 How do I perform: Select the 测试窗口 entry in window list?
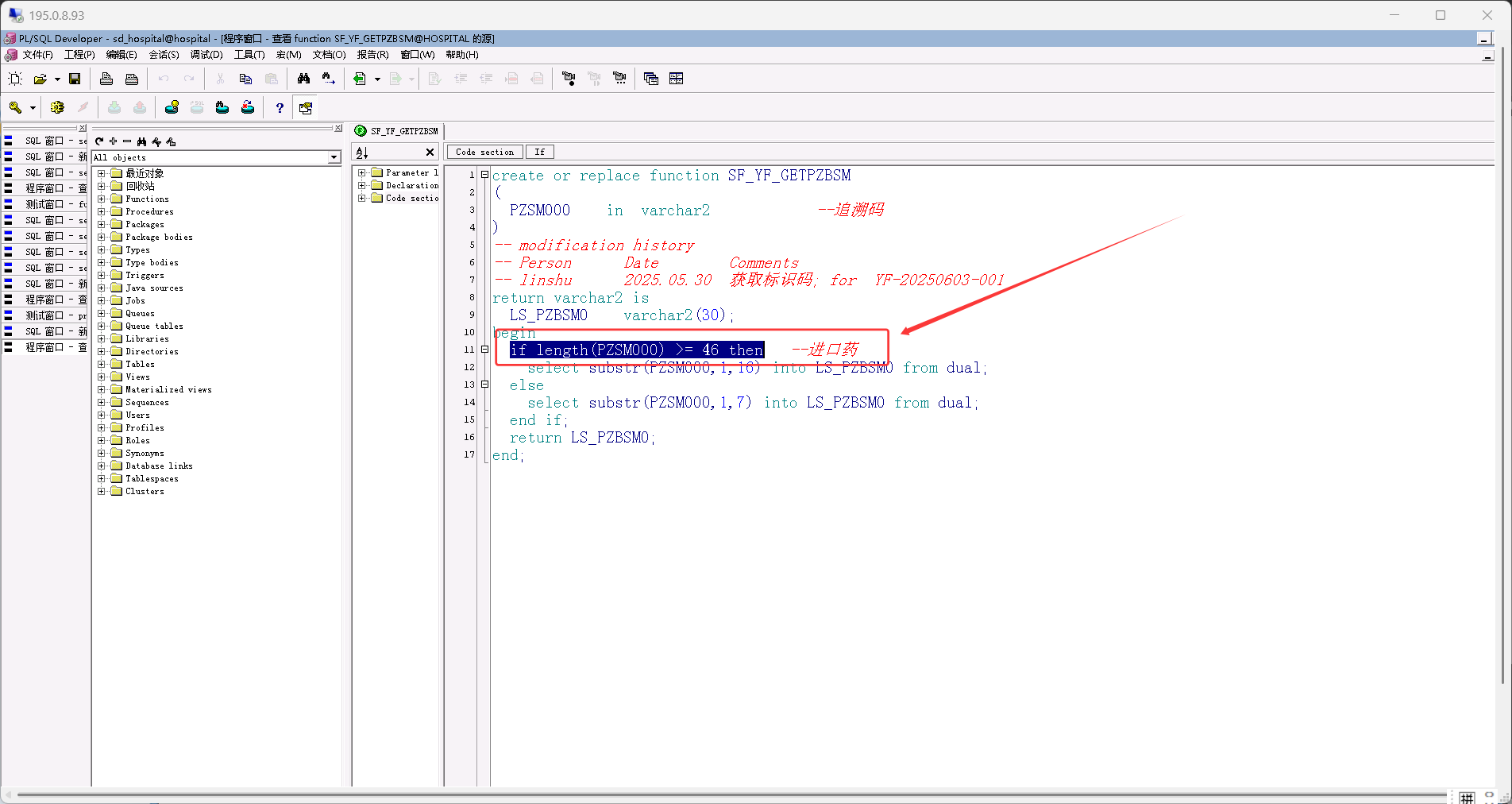[44, 204]
